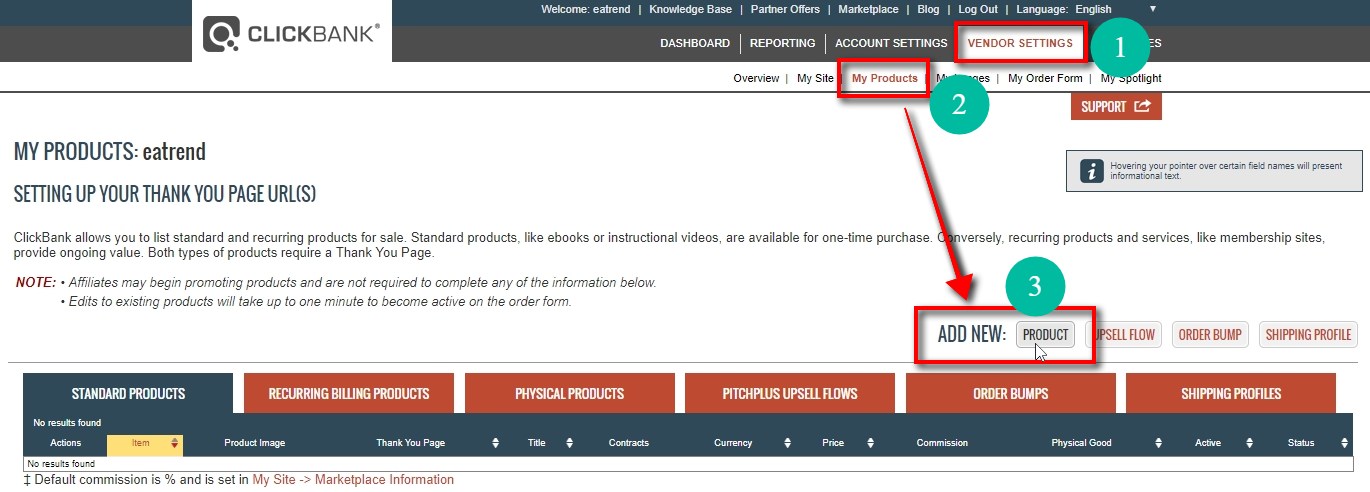Viewport: 1370px width, 492px height.
Task: Open the Dashboard menu
Action: point(695,43)
